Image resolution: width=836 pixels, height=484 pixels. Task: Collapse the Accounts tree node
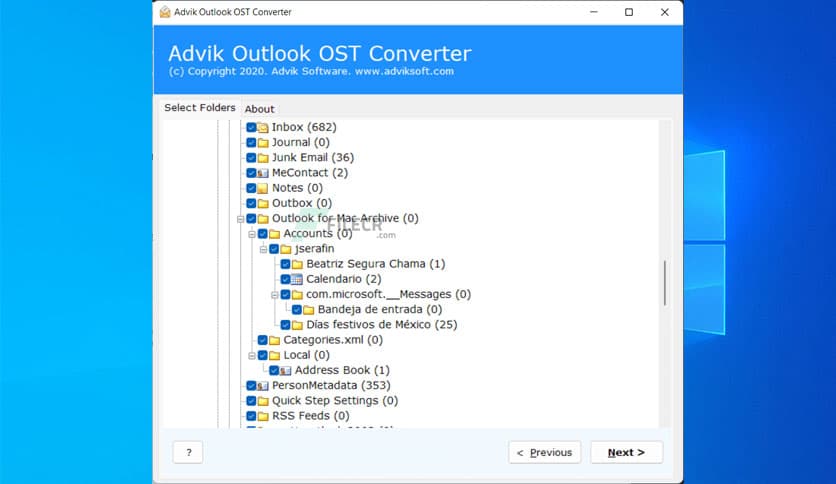tap(252, 235)
